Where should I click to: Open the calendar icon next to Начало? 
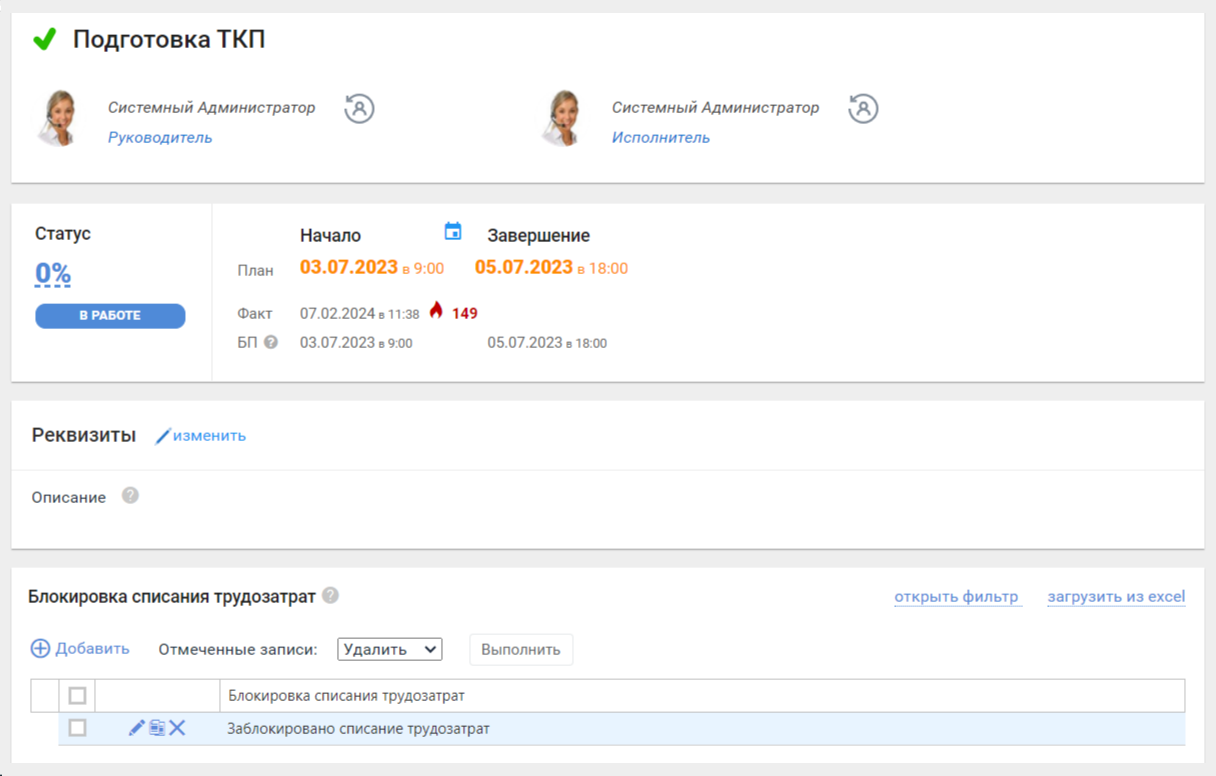(x=453, y=232)
